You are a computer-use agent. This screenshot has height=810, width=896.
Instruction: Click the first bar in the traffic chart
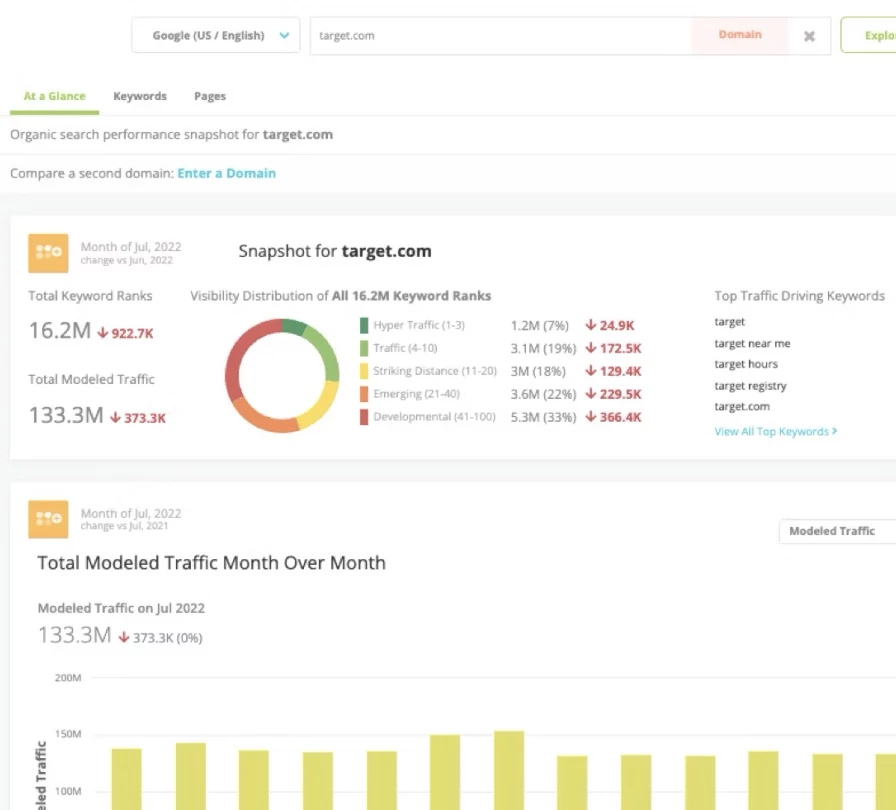tap(126, 779)
